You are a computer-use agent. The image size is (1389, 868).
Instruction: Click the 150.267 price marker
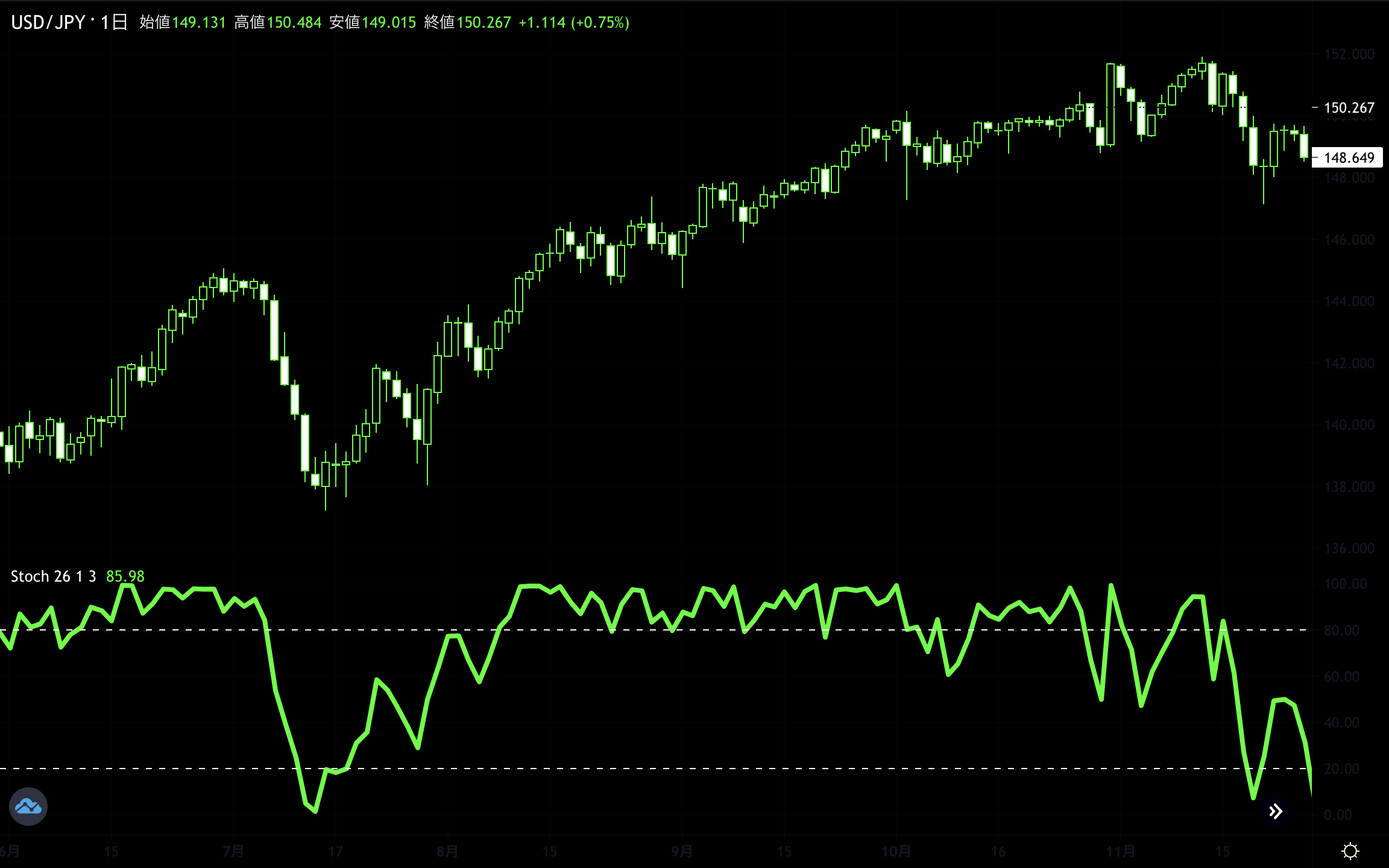1349,108
